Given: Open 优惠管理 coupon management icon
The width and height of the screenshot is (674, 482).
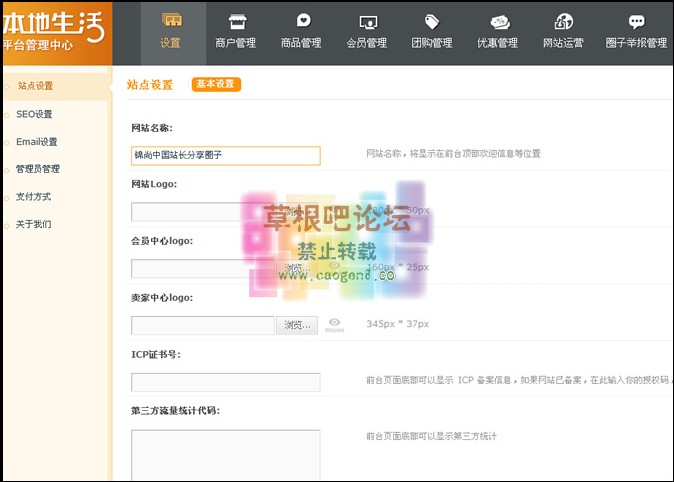Looking at the screenshot, I should [498, 22].
